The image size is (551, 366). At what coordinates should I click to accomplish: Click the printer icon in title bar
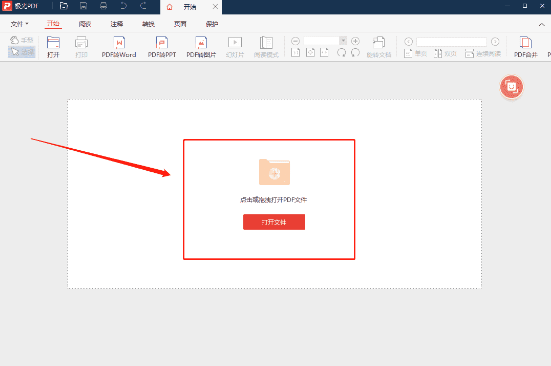click(103, 6)
